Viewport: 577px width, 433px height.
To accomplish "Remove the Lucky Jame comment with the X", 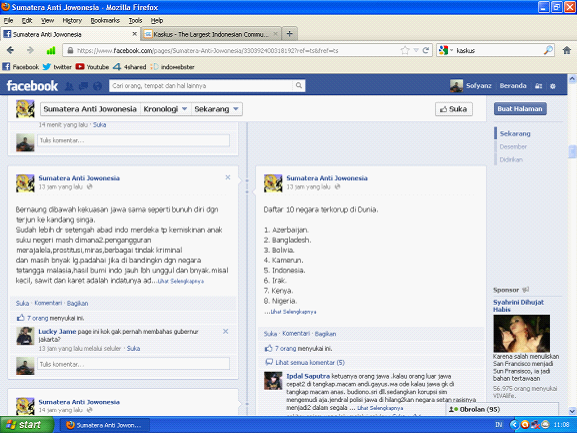I will [x=226, y=331].
